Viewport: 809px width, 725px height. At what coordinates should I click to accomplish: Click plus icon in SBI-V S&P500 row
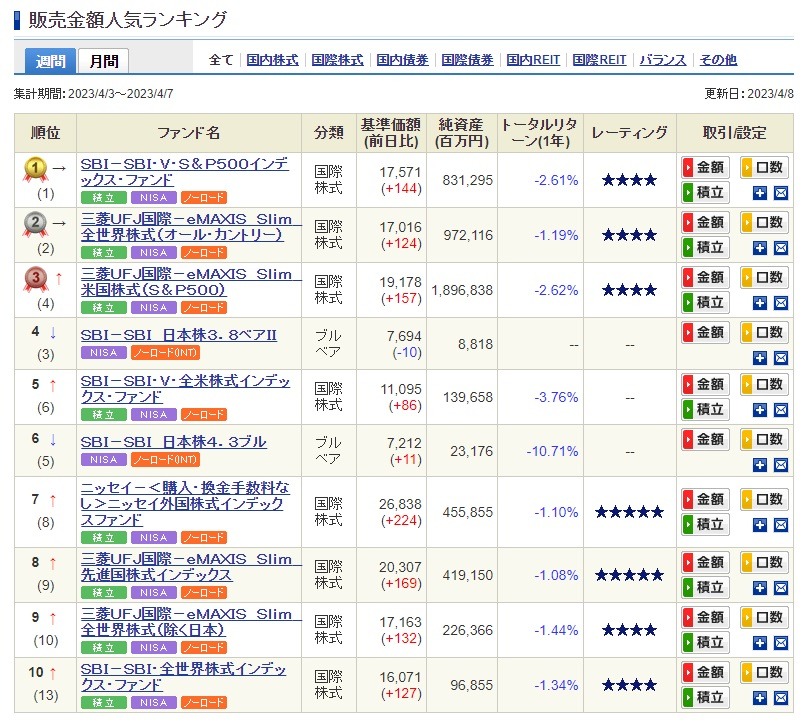coord(759,193)
